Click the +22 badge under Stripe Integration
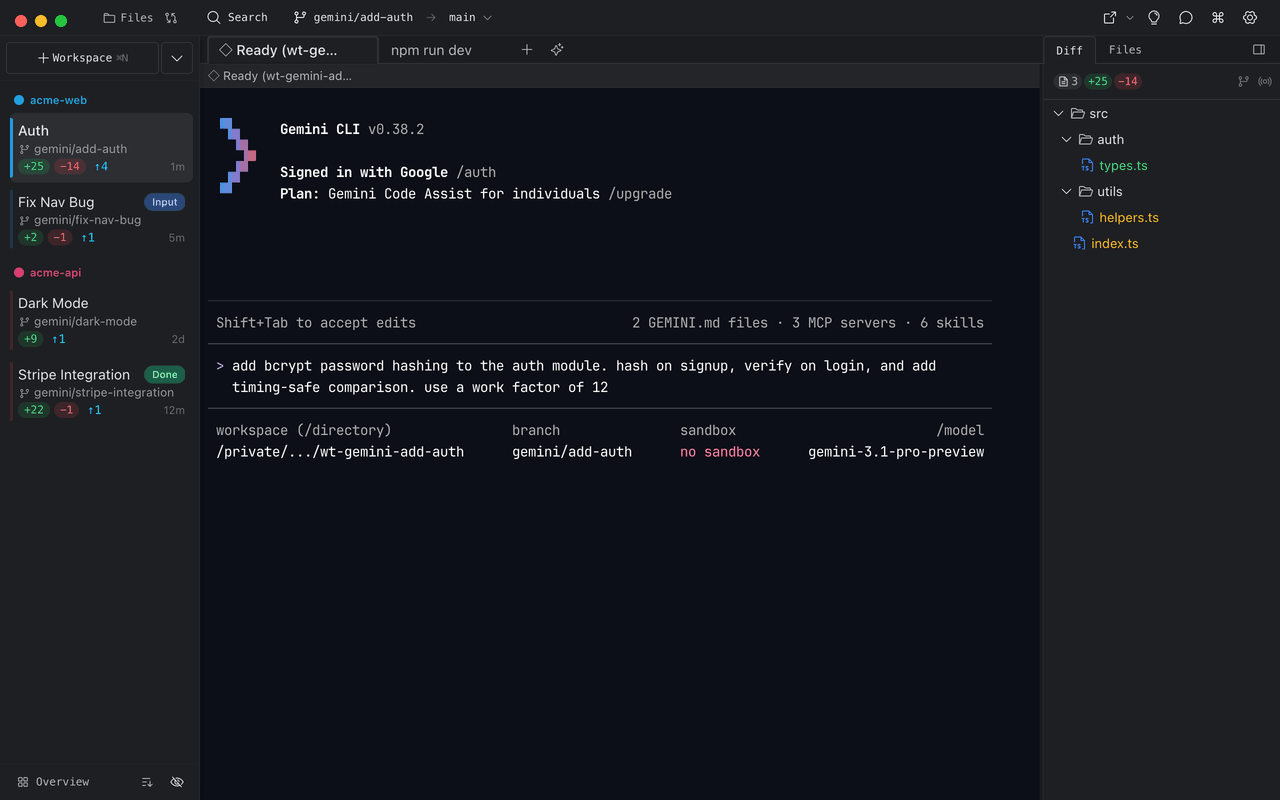Viewport: 1280px width, 800px height. tap(34, 410)
